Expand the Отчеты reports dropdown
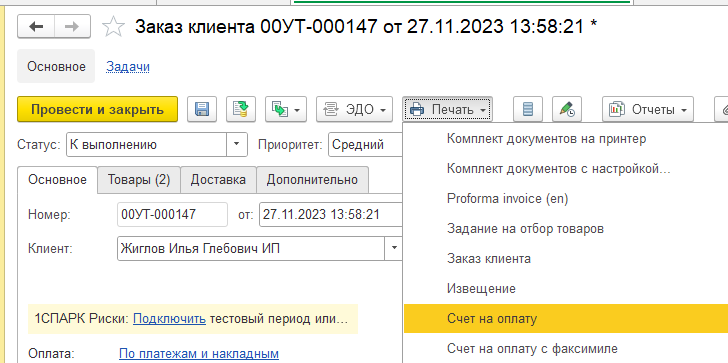The image size is (728, 363). coord(648,110)
